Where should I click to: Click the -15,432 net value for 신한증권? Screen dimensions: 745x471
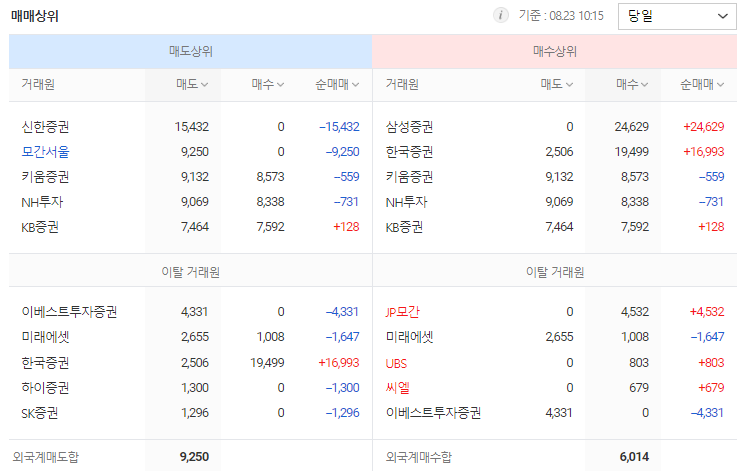[339, 127]
